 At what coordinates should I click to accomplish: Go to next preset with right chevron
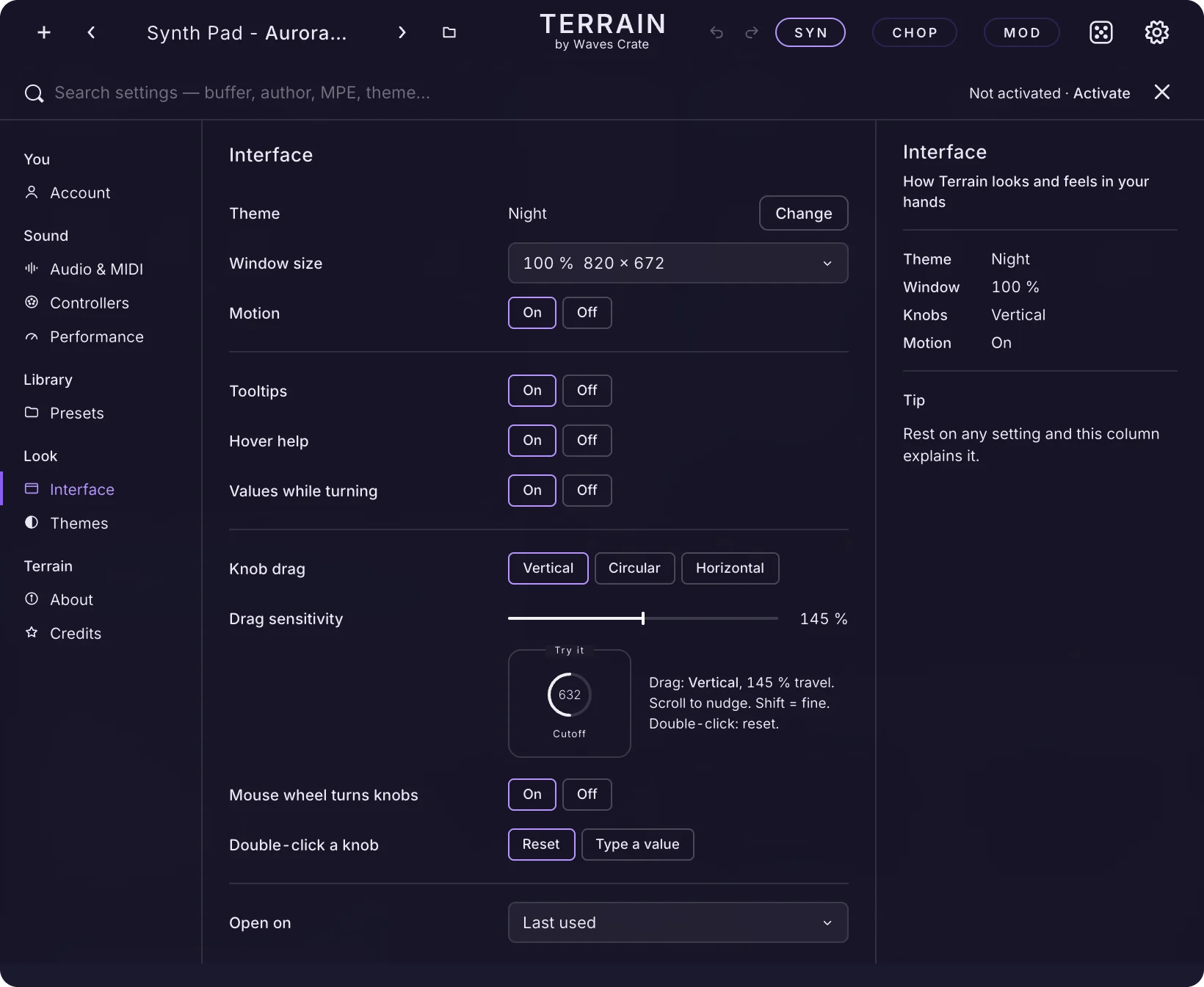(x=402, y=32)
